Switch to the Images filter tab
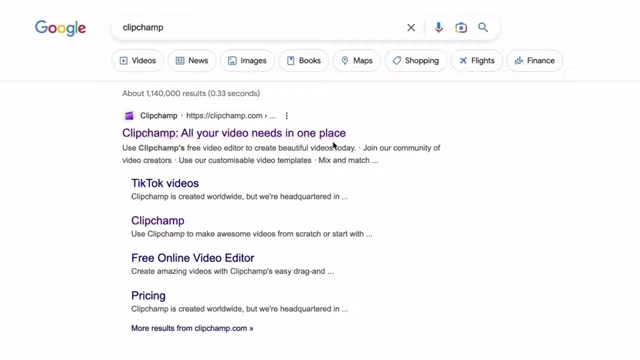640x360 pixels. coord(247,60)
